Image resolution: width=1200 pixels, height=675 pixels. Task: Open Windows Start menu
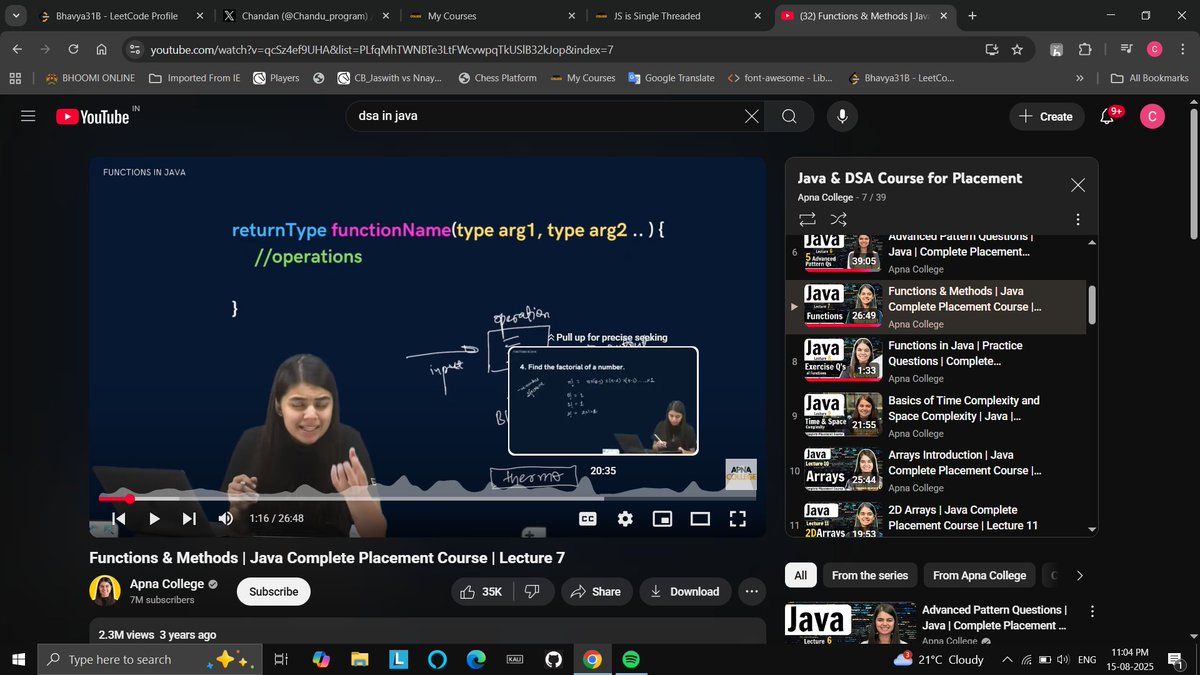pos(18,660)
